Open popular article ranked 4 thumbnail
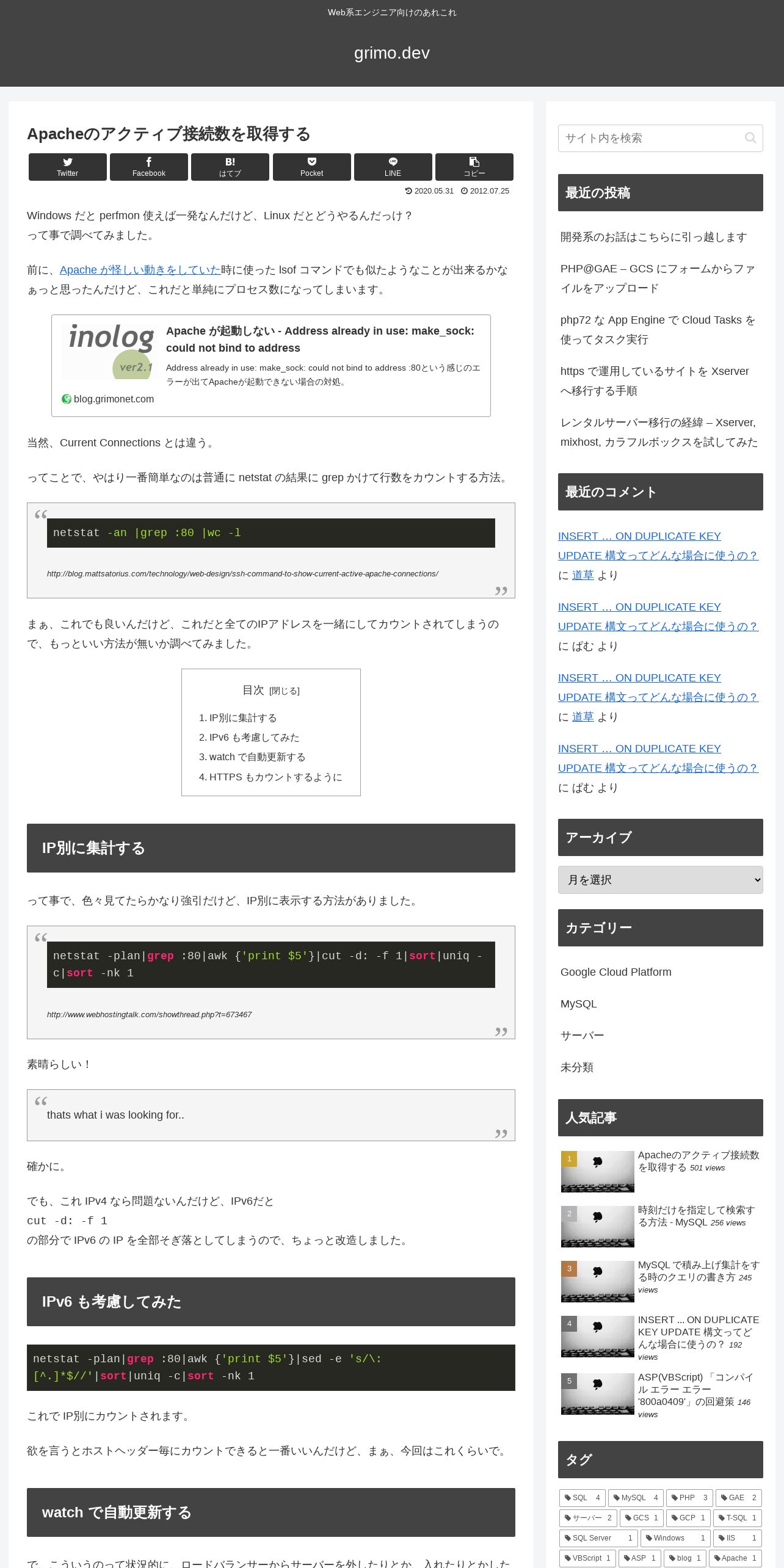Image resolution: width=784 pixels, height=1568 pixels. tap(598, 1337)
